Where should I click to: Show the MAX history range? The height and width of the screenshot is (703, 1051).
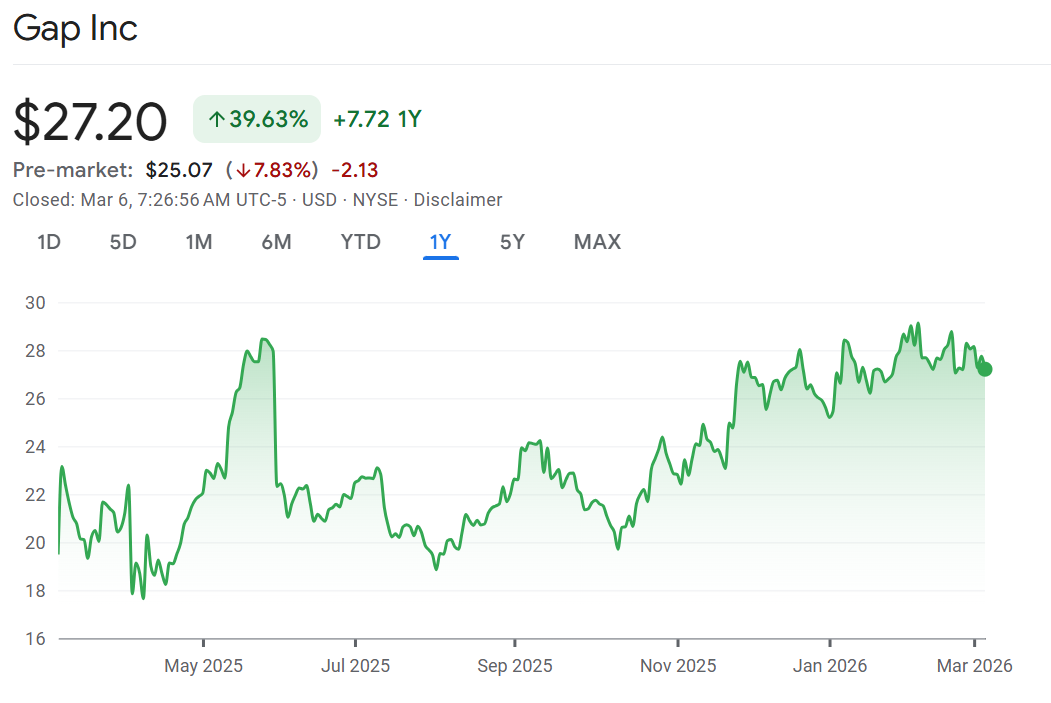(x=597, y=242)
